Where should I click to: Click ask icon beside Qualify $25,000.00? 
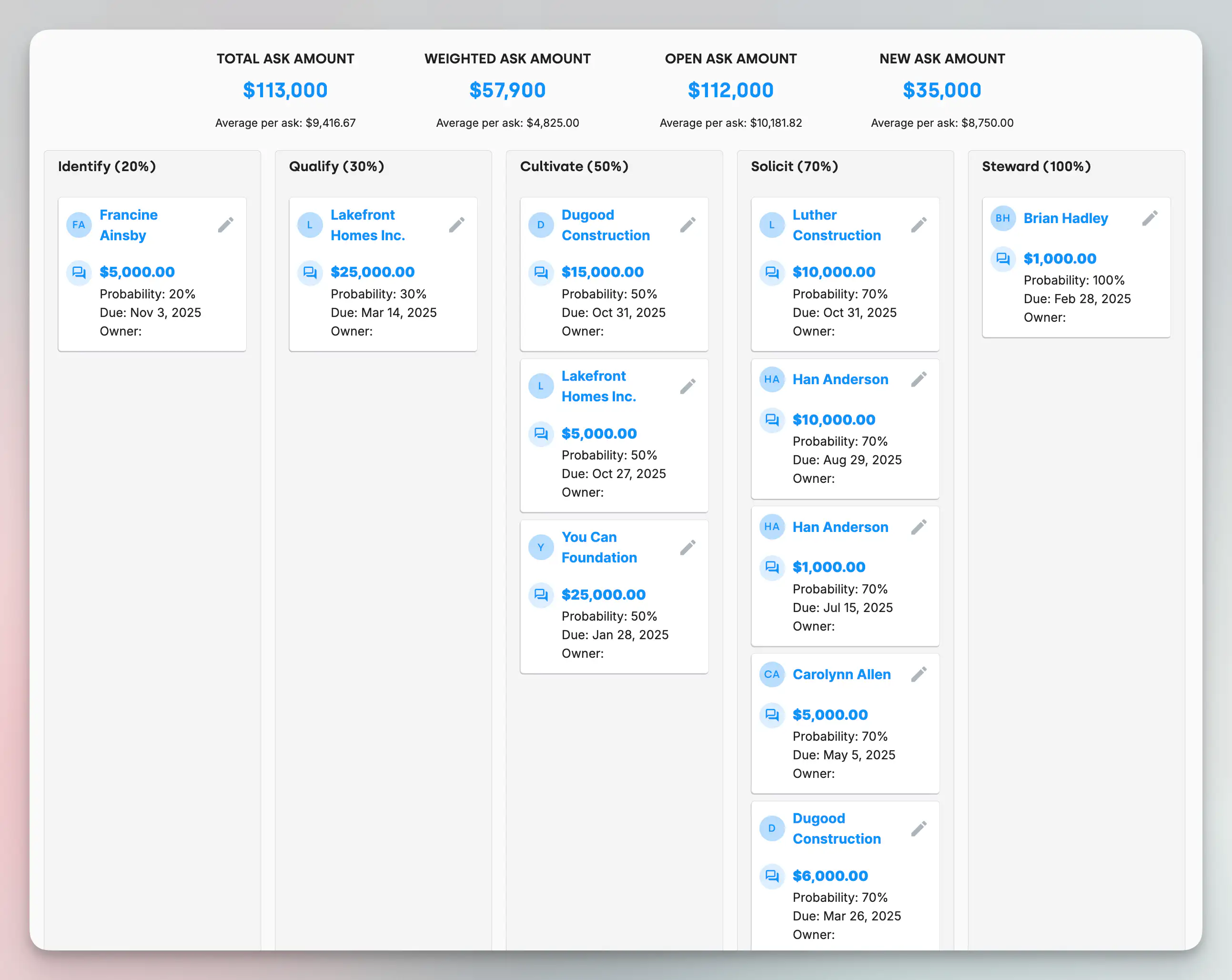310,272
